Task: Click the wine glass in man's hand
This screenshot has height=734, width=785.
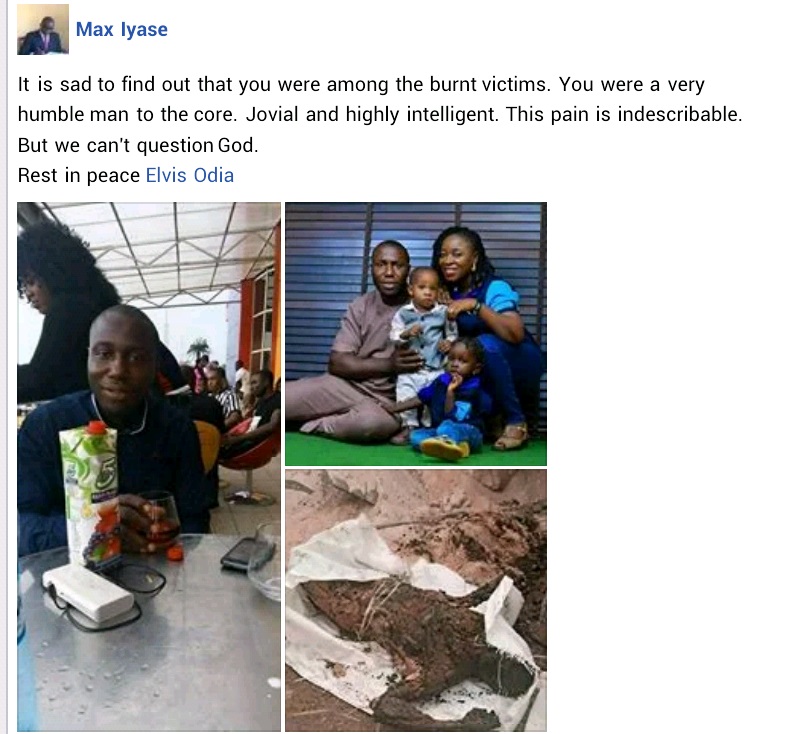Action: (160, 521)
